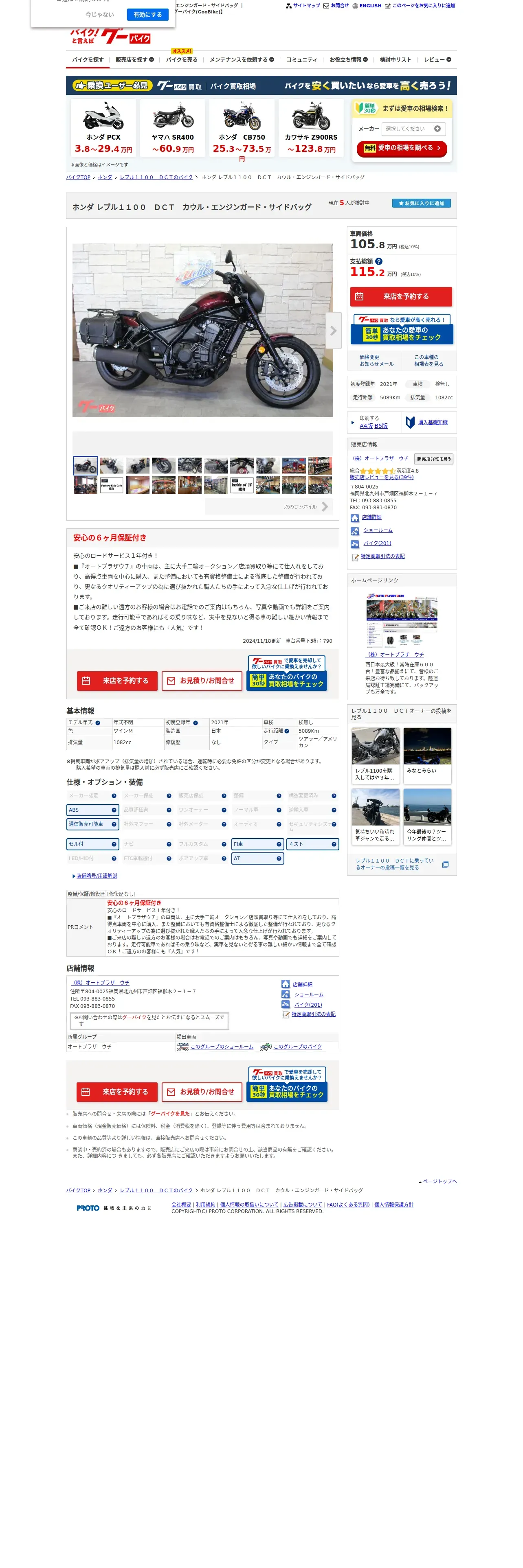This screenshot has height=1568, width=523.
Task: Select the バイクを探す menu tab
Action: click(88, 60)
